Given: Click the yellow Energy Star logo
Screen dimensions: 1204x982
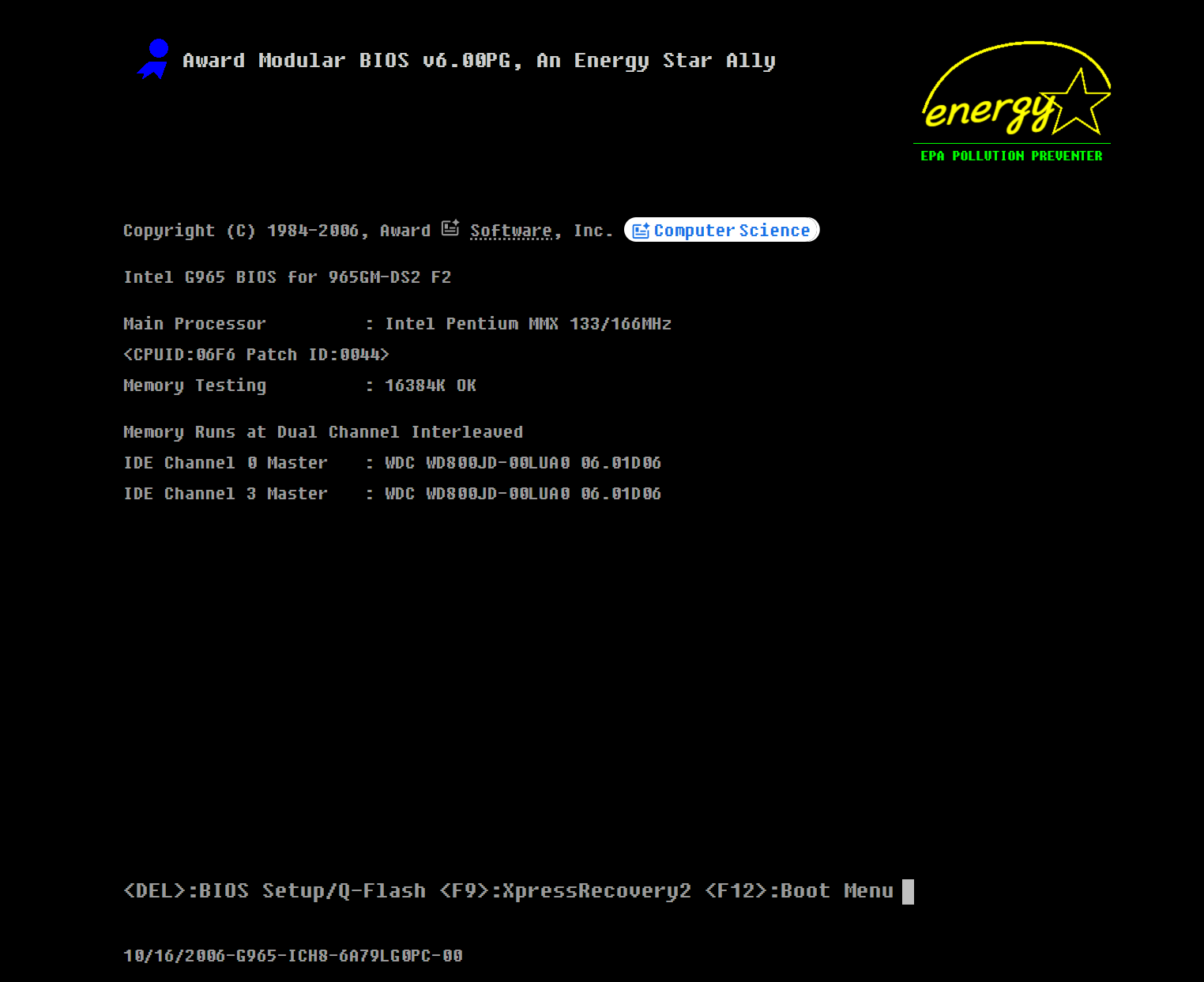Looking at the screenshot, I should 1015,88.
